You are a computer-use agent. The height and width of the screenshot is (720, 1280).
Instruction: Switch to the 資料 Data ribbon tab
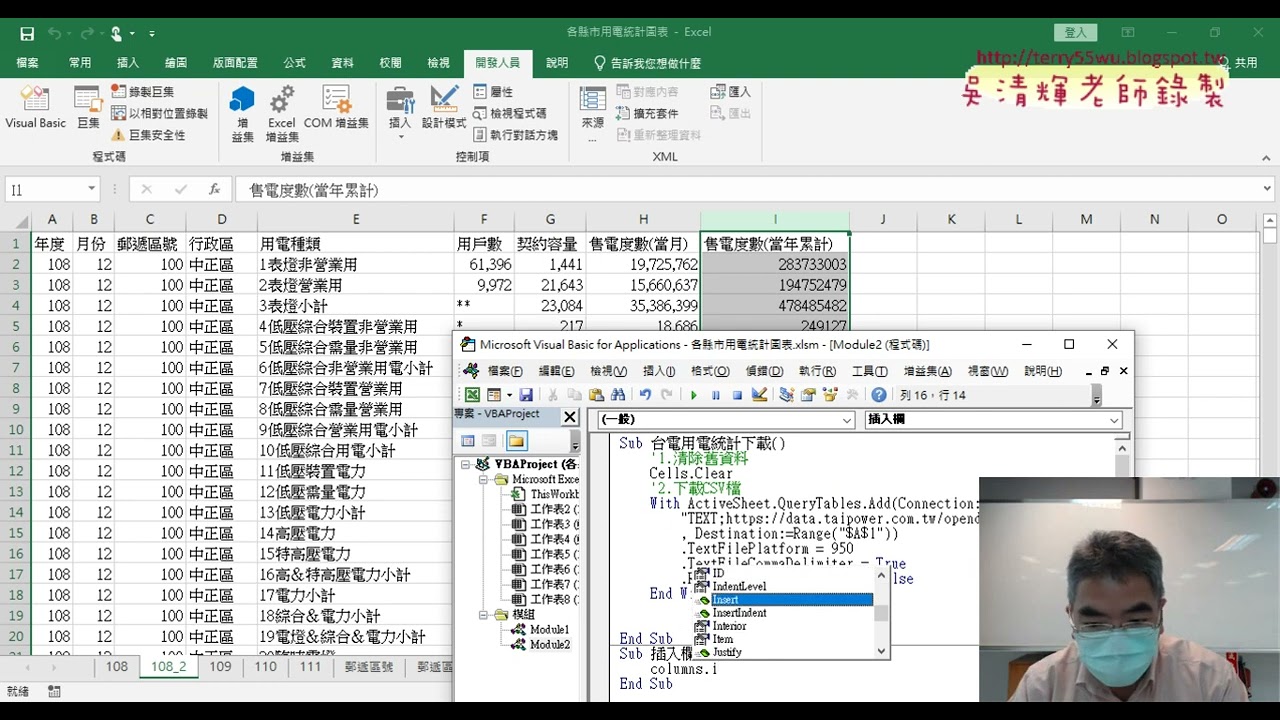(342, 63)
